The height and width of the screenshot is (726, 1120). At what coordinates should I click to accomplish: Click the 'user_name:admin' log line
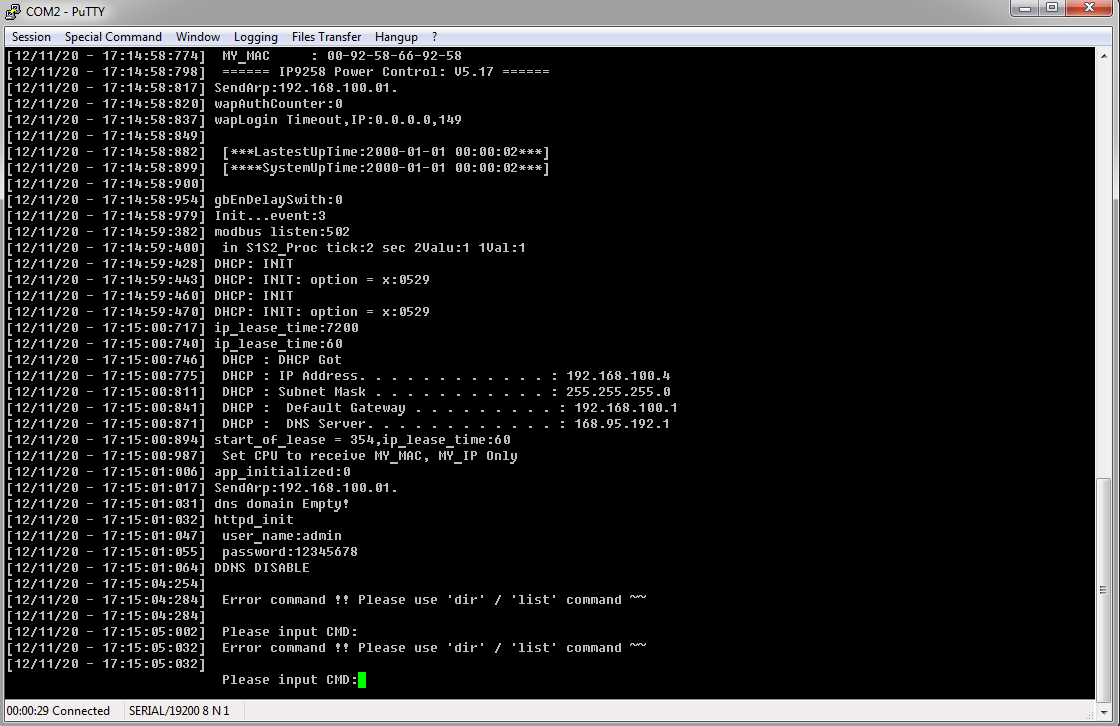[x=281, y=536]
